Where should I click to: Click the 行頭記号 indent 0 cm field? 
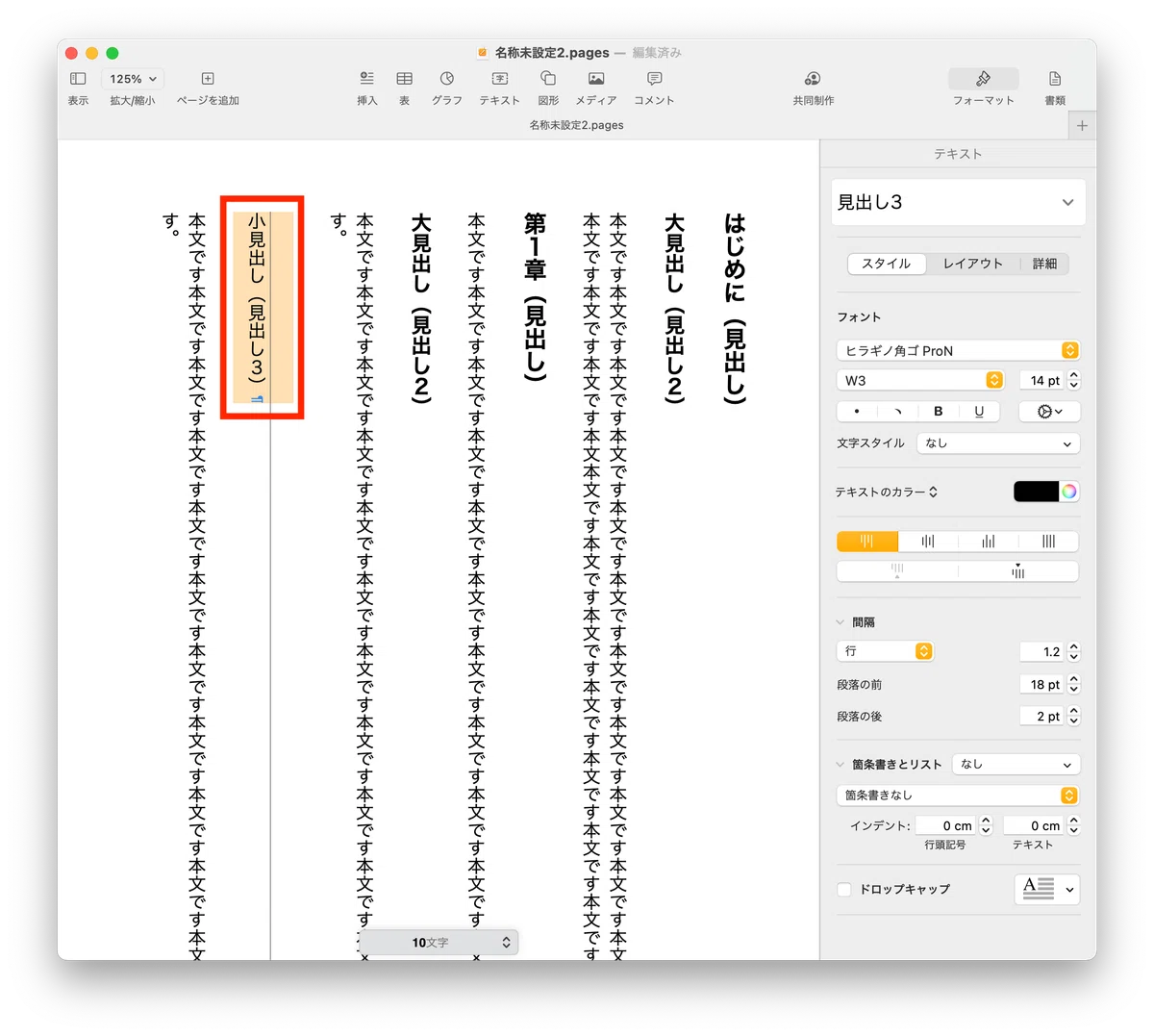(x=946, y=825)
